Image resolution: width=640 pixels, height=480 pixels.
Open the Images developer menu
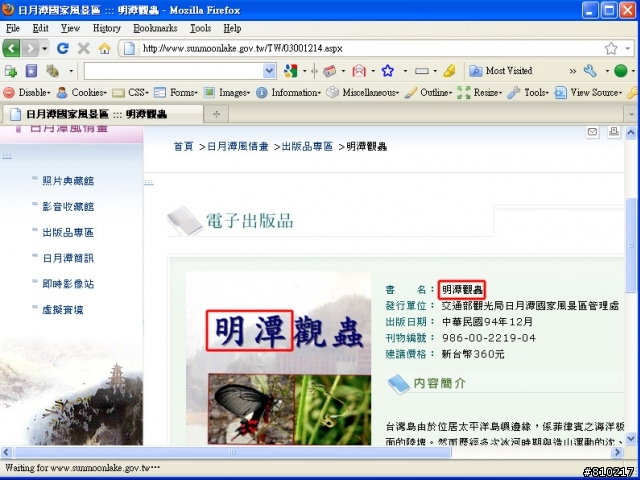tap(227, 93)
